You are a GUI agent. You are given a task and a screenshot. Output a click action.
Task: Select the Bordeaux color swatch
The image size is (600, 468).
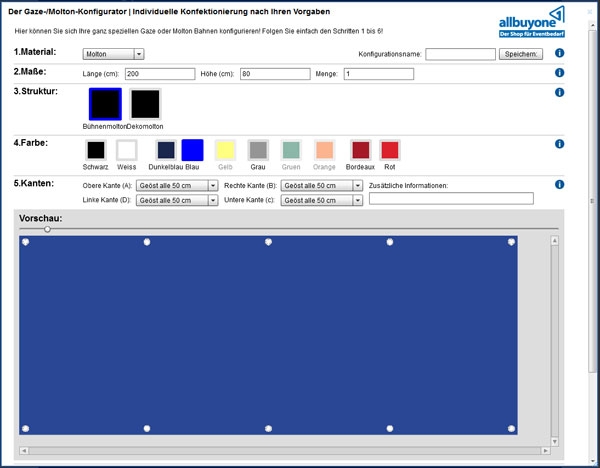pos(360,150)
